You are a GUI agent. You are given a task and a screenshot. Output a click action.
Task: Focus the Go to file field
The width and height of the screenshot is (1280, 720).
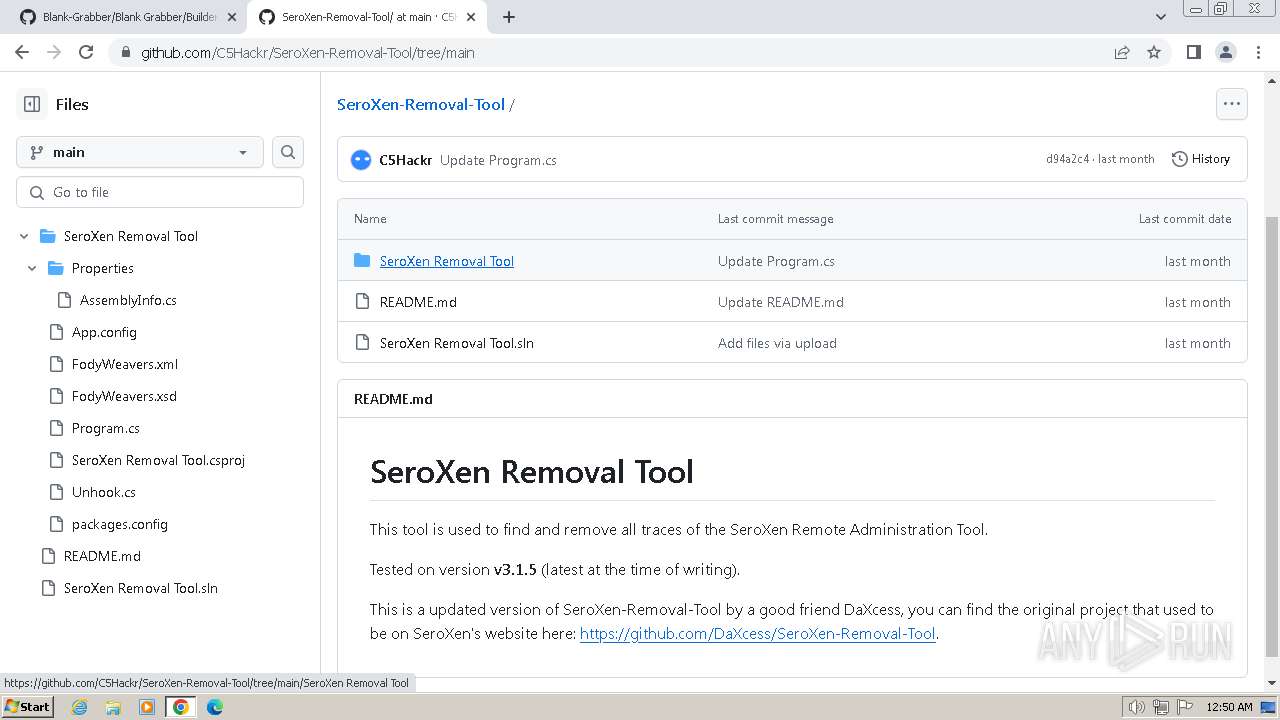click(160, 192)
